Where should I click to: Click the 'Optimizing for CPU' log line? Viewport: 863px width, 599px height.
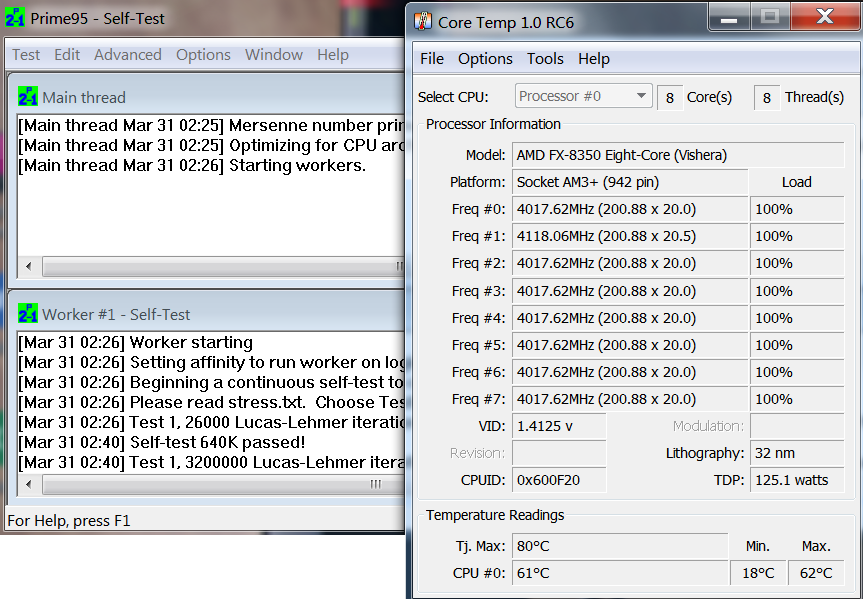point(211,145)
